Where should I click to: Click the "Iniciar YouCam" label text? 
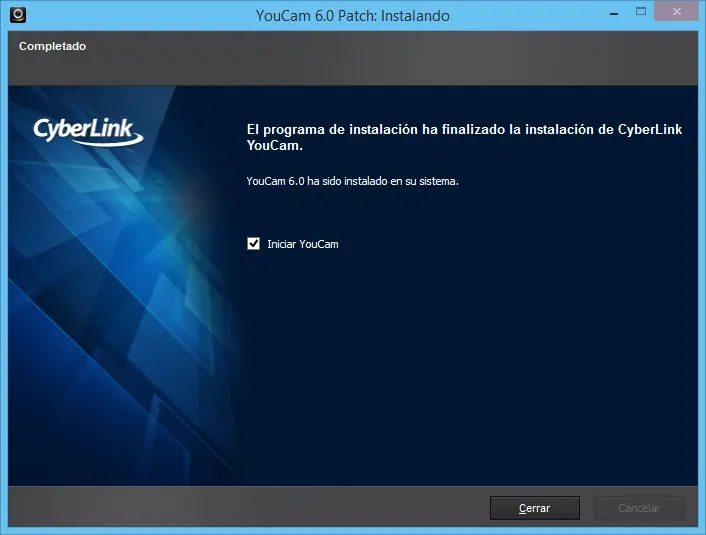[x=303, y=244]
